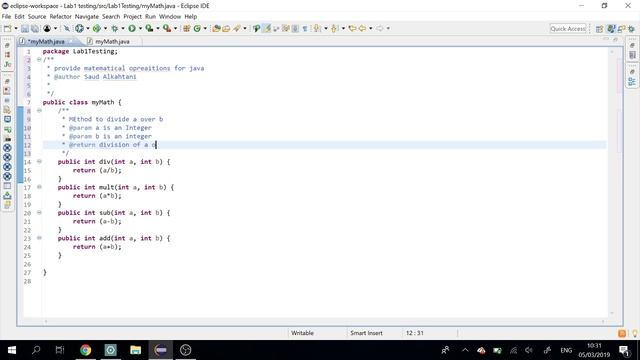Click the Smart Insert status text

(x=366, y=333)
